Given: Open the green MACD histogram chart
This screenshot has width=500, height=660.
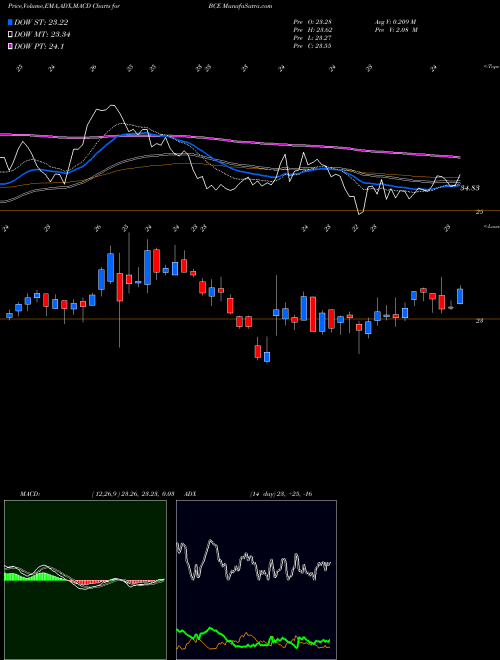Looking at the screenshot, I should (85, 580).
